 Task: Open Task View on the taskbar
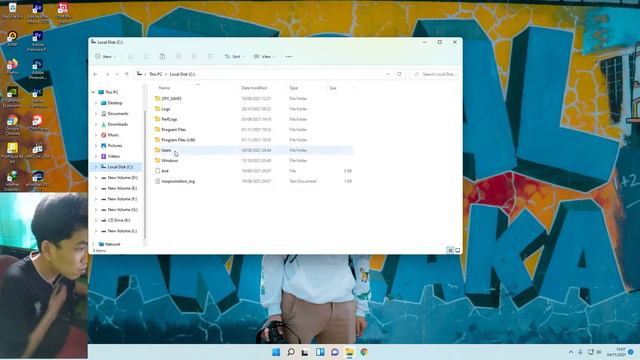(305, 352)
